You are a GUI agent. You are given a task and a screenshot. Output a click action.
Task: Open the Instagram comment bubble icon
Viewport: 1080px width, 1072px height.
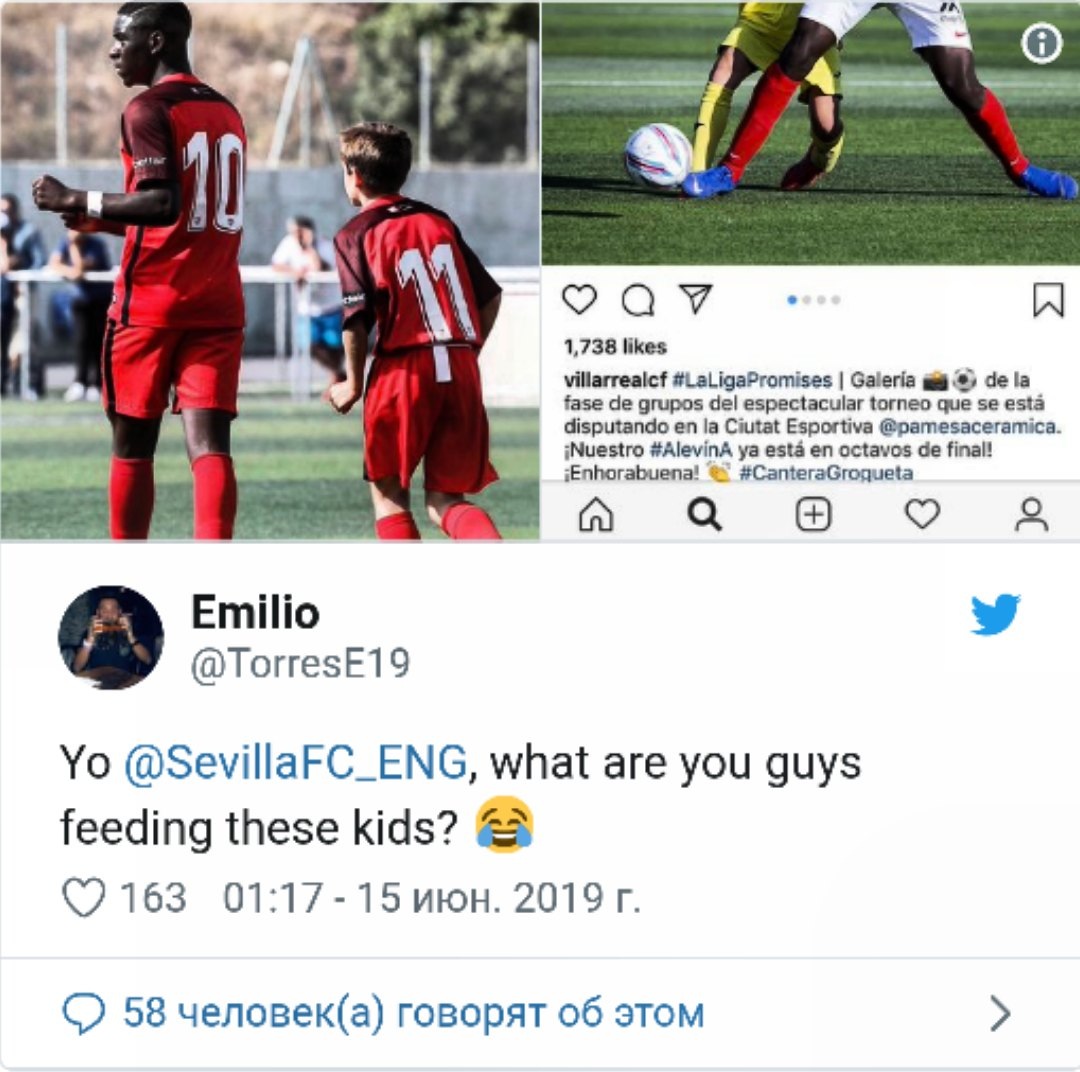click(x=638, y=300)
